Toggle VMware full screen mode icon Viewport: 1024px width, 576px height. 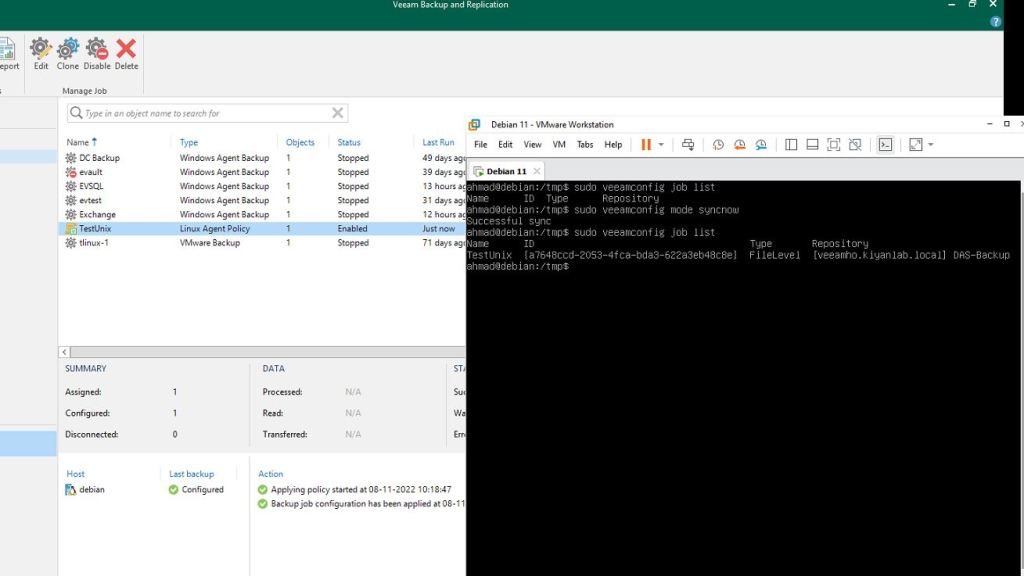pyautogui.click(x=833, y=145)
